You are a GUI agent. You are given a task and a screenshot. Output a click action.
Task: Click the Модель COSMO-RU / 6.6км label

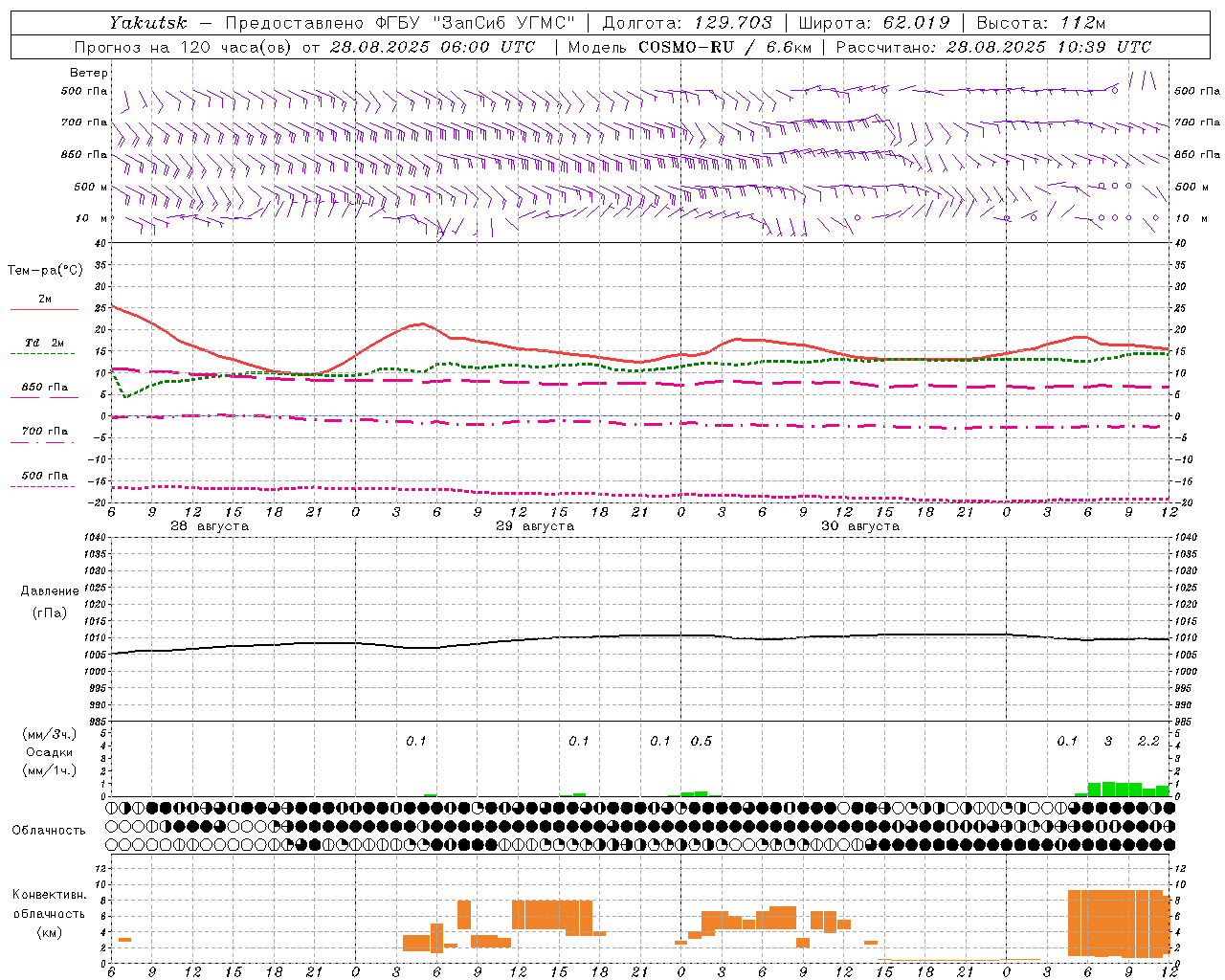(x=690, y=47)
